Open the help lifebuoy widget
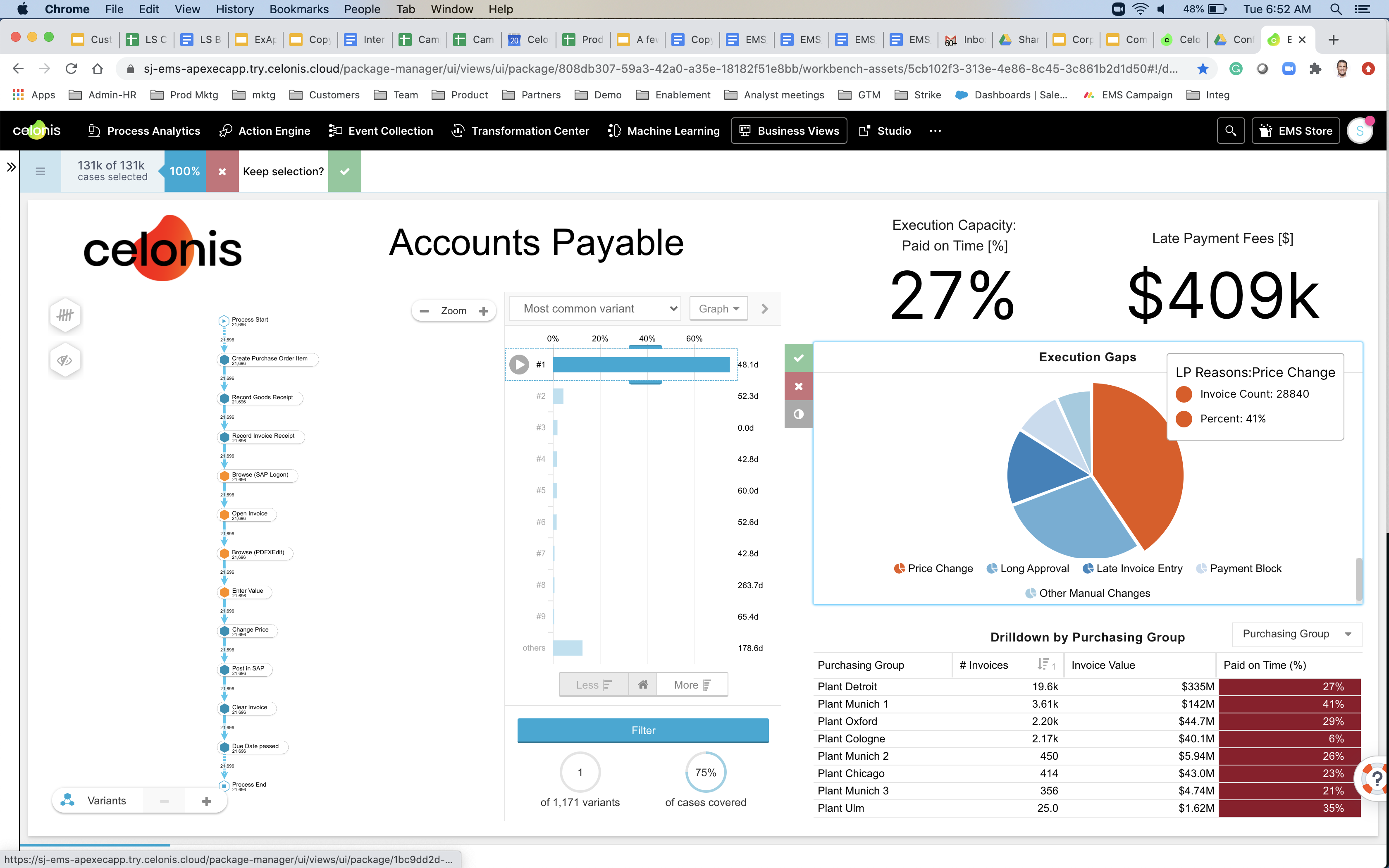The height and width of the screenshot is (868, 1389). 1376,779
